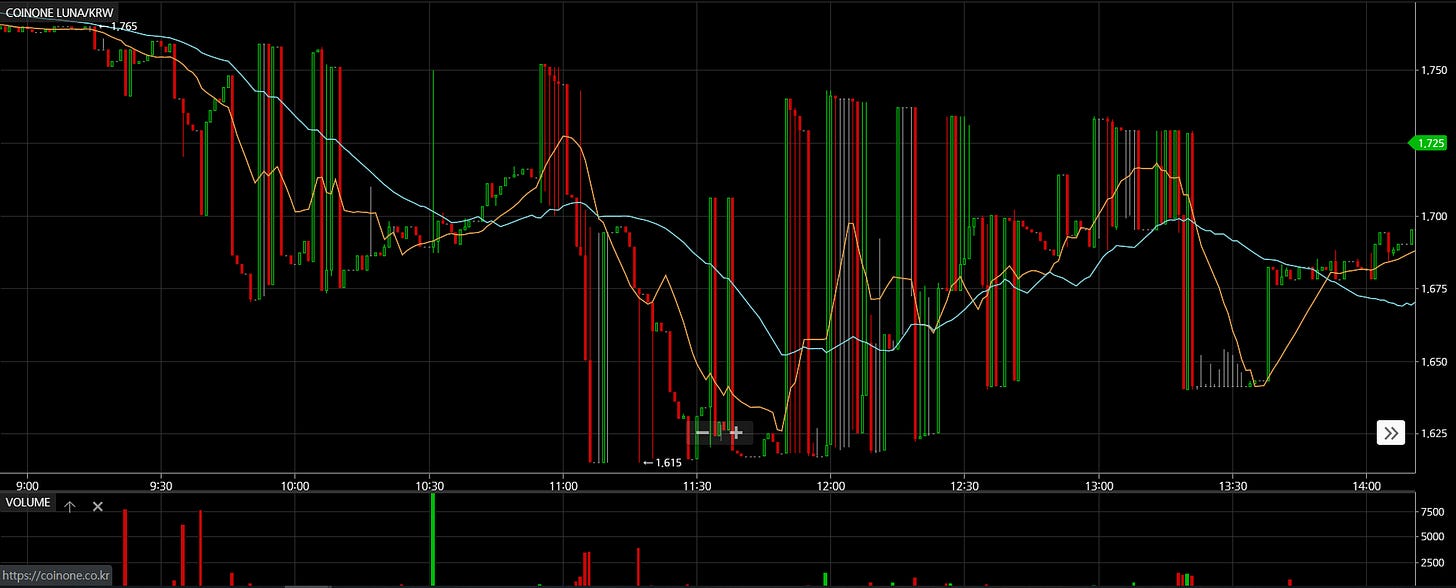This screenshot has height=588, width=1456.
Task: Click the 13:00 time axis label
Action: (1099, 485)
